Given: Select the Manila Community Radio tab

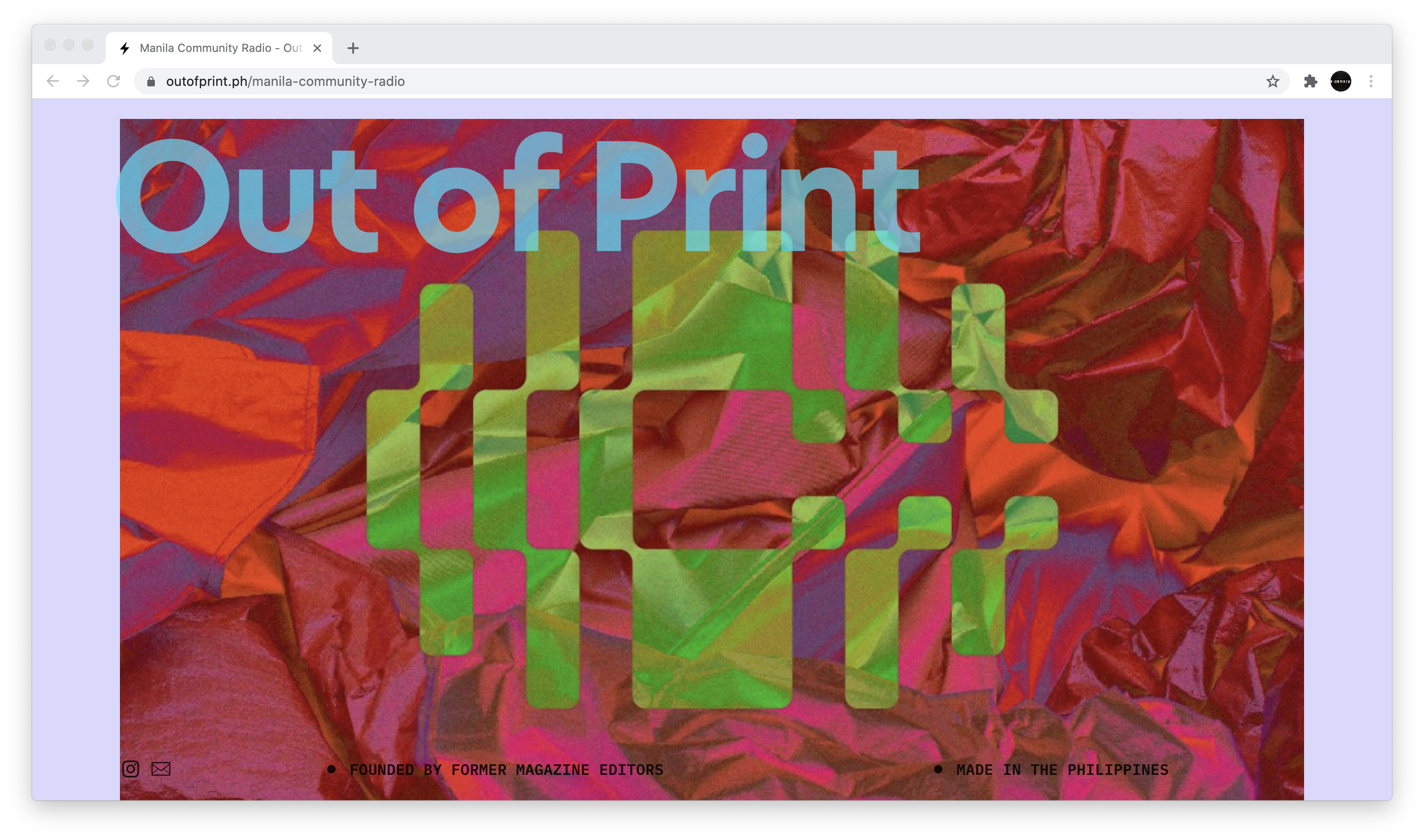Looking at the screenshot, I should pos(221,48).
